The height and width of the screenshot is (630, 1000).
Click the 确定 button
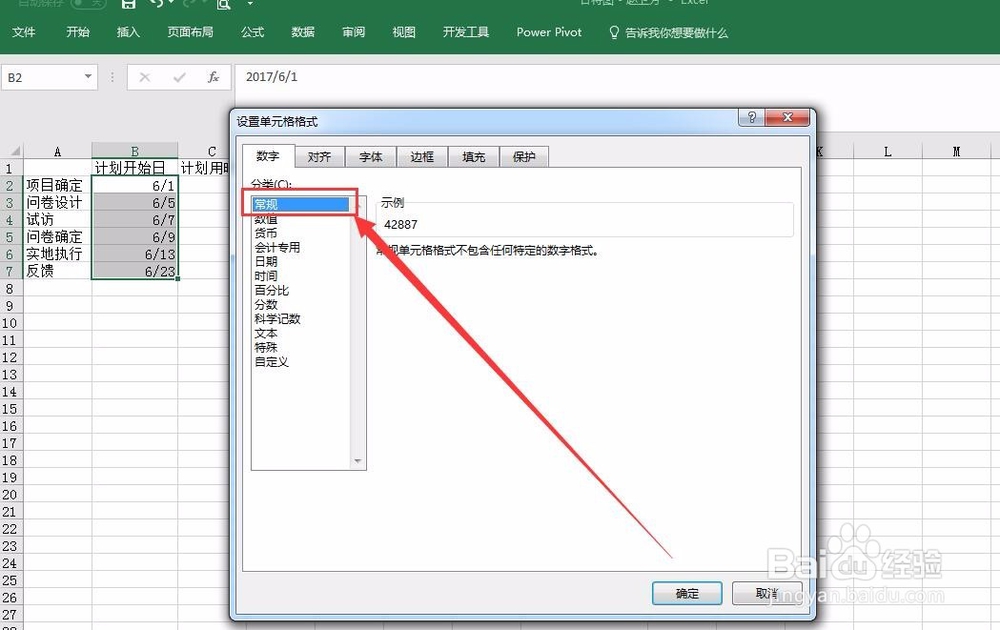point(687,593)
